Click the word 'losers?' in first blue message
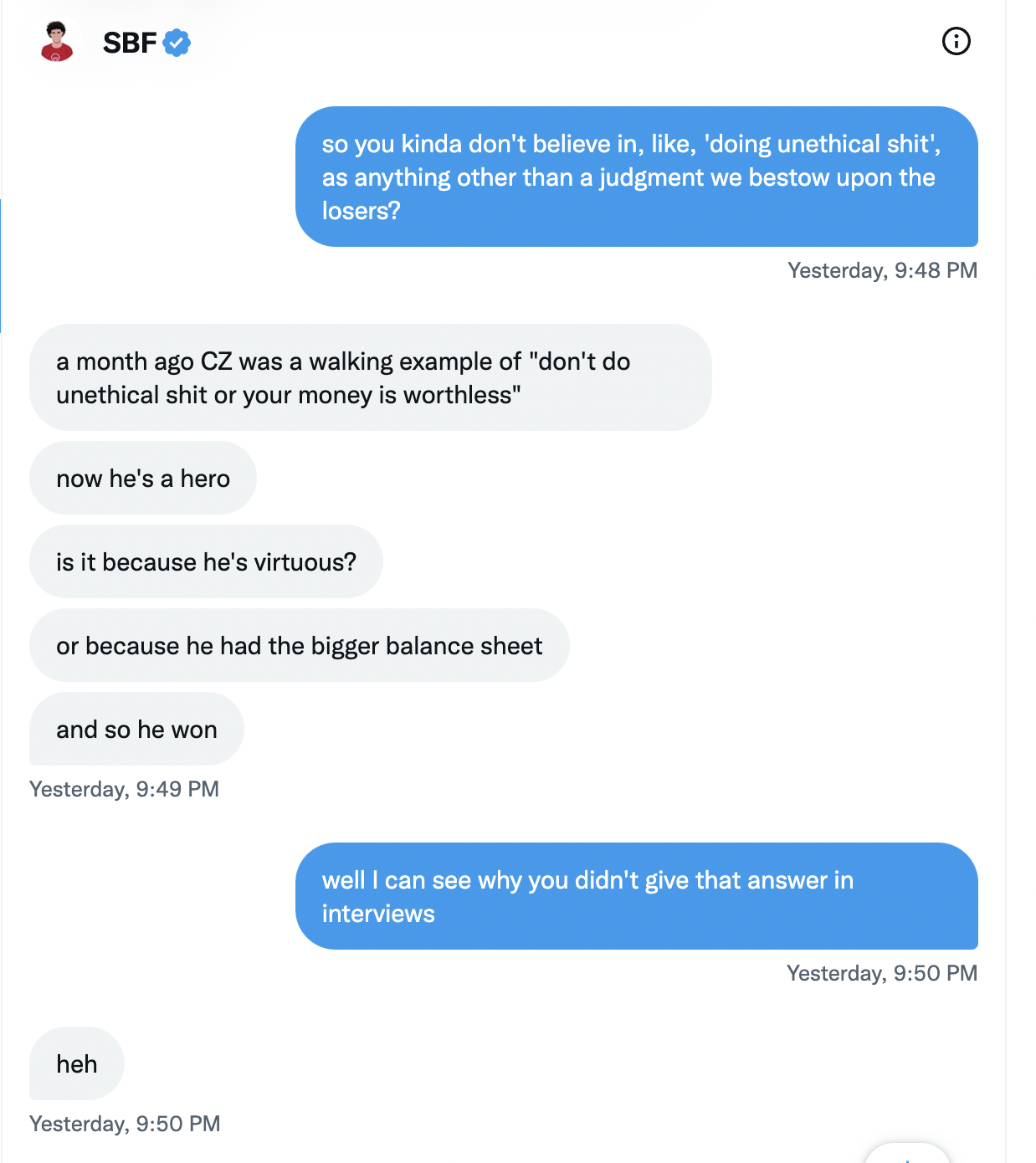The image size is (1036, 1163). pos(362,211)
